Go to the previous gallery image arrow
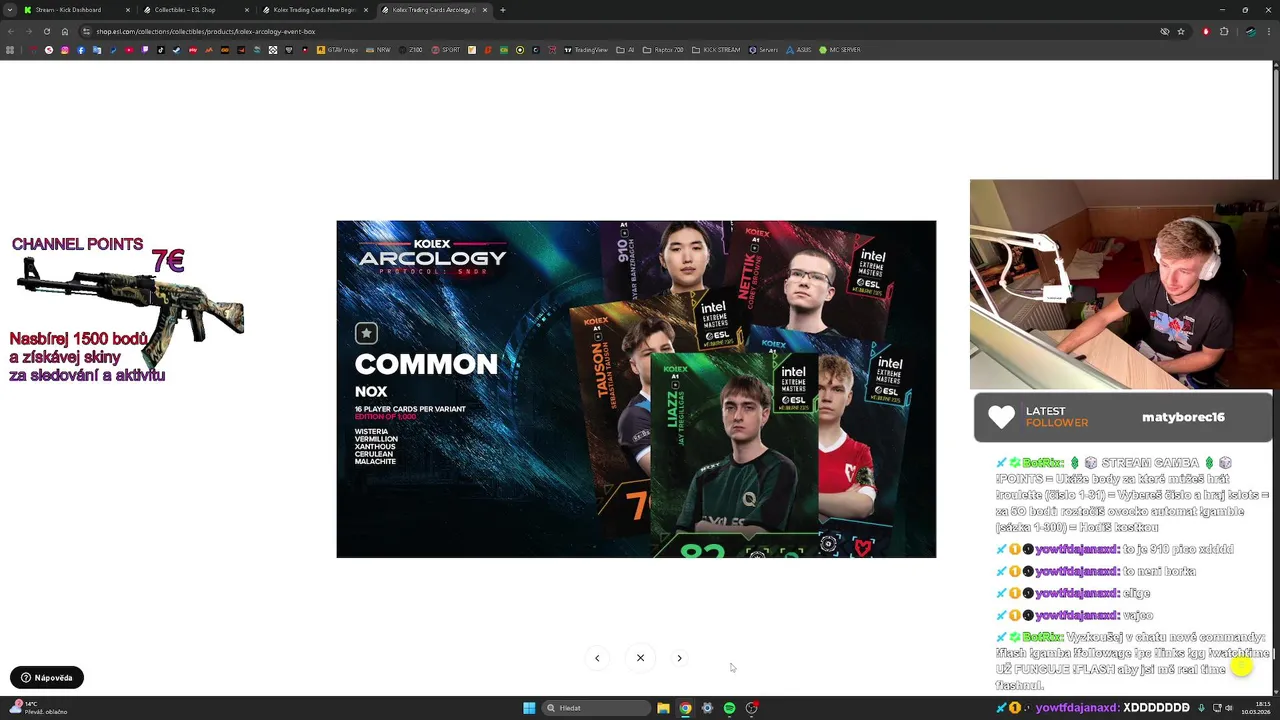Viewport: 1280px width, 720px height. pyautogui.click(x=597, y=658)
